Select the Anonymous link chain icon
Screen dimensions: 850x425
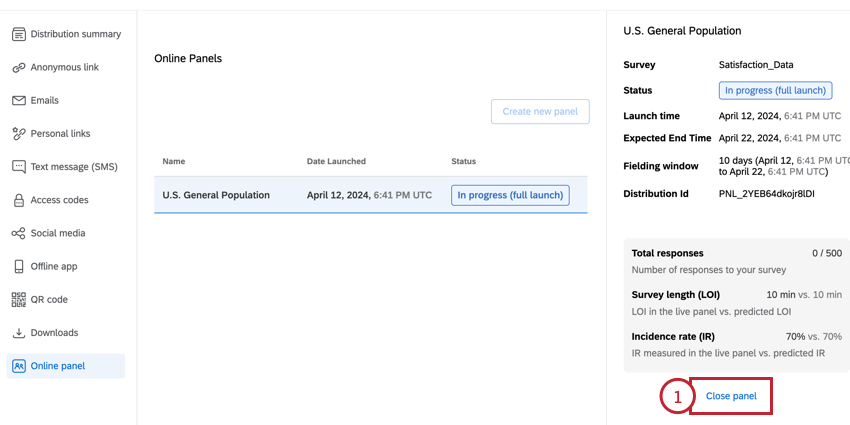(x=19, y=68)
